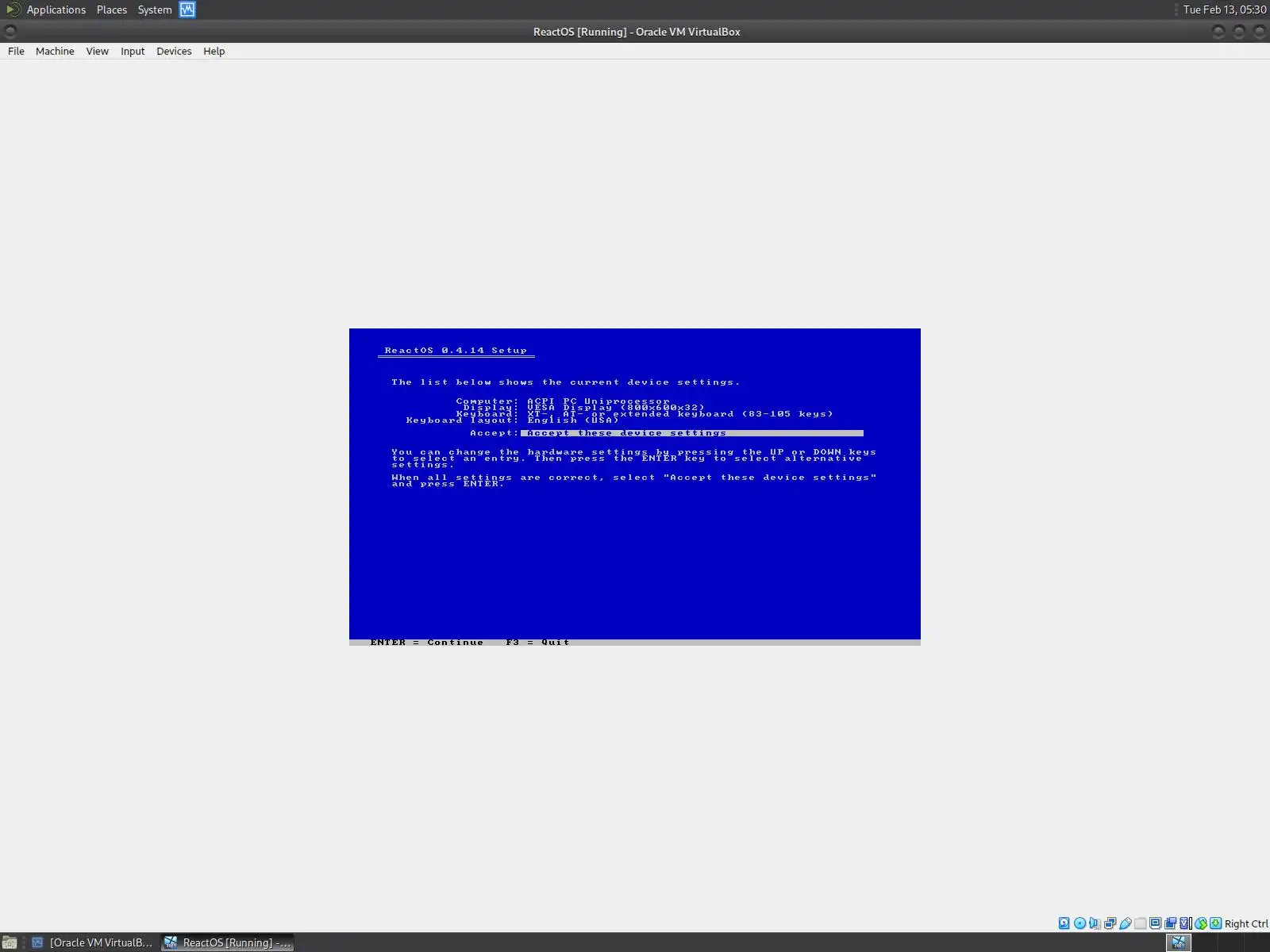Open the Devices menu

coord(174,51)
